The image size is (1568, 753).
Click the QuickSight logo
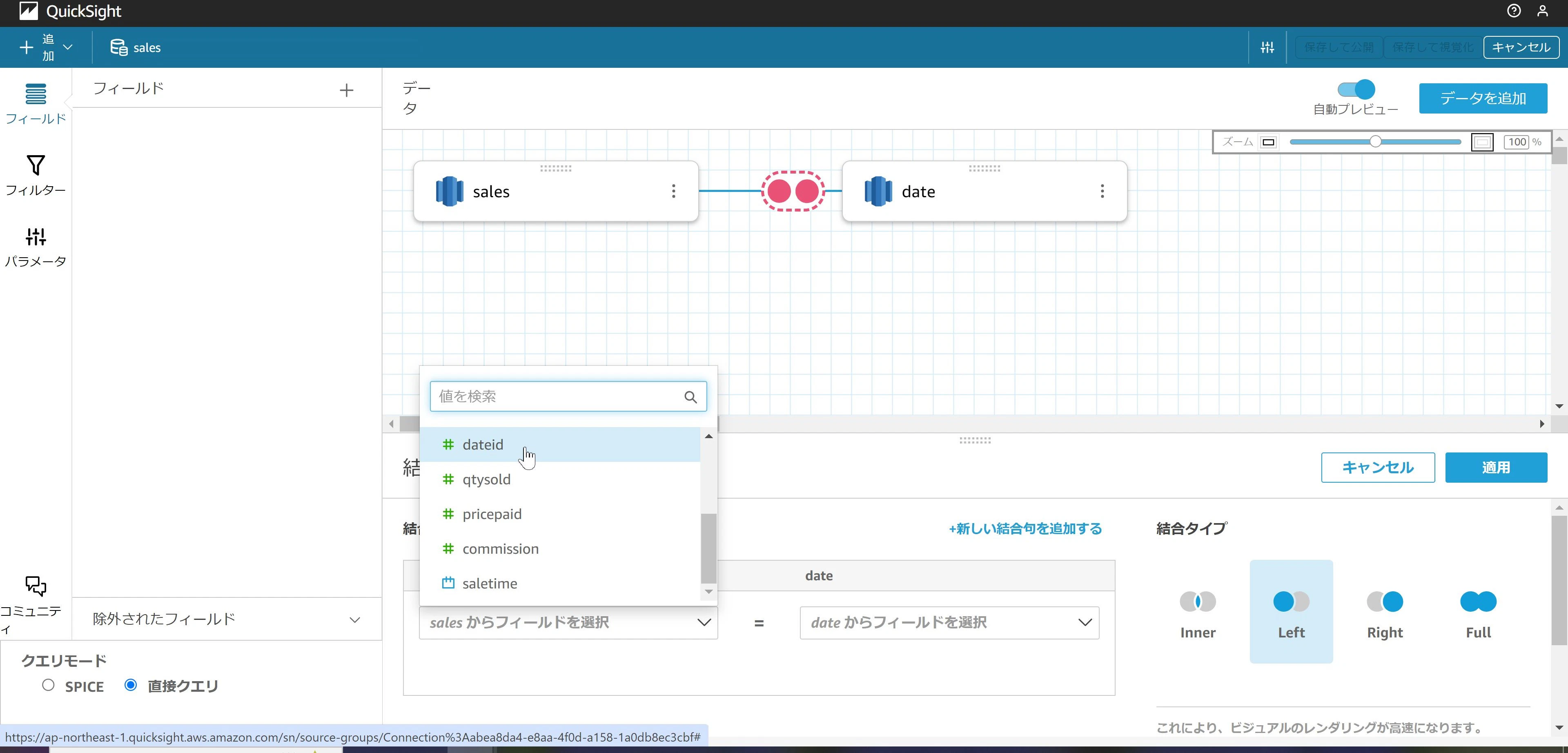pos(29,11)
